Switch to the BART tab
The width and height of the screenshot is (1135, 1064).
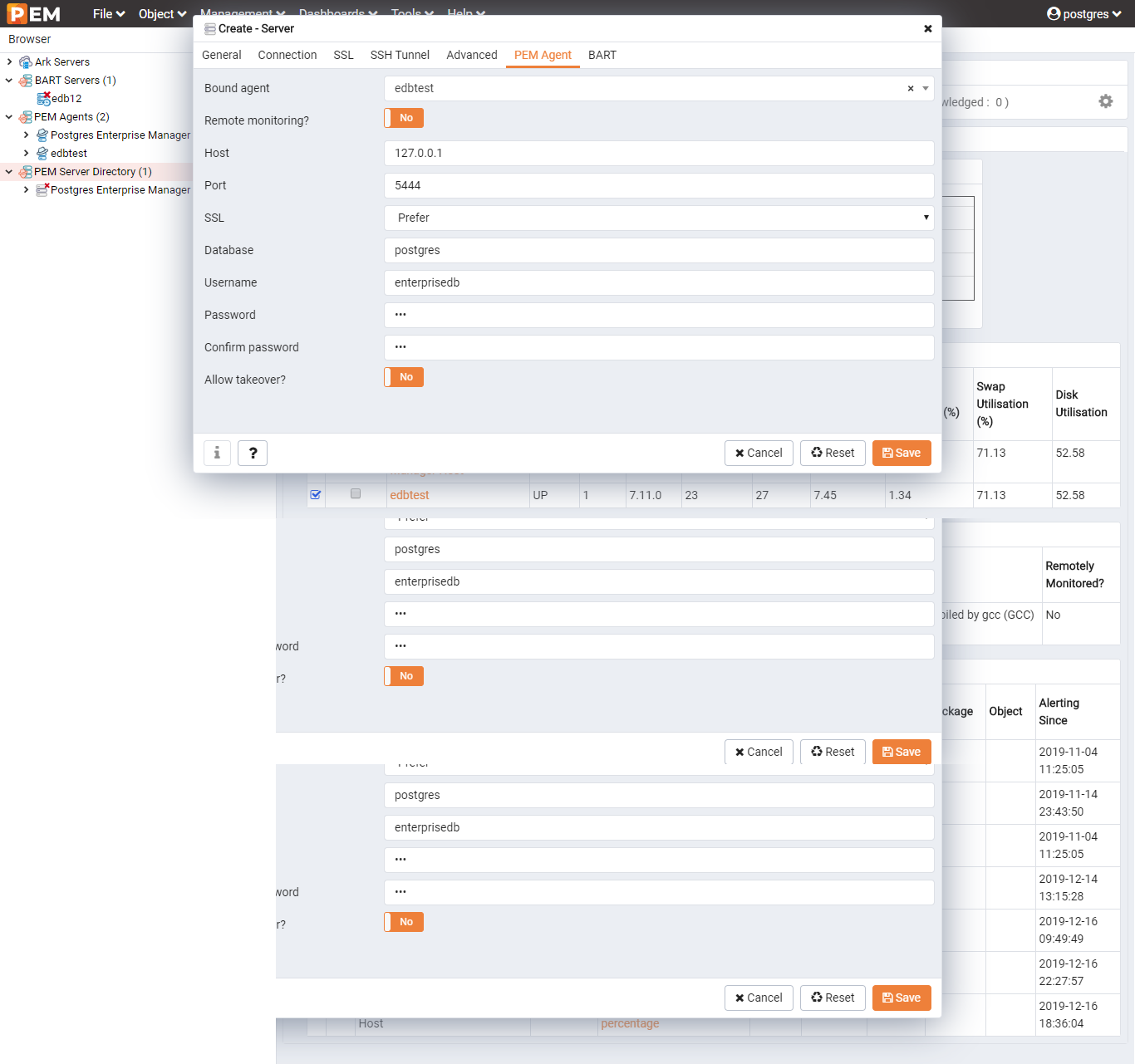click(602, 55)
